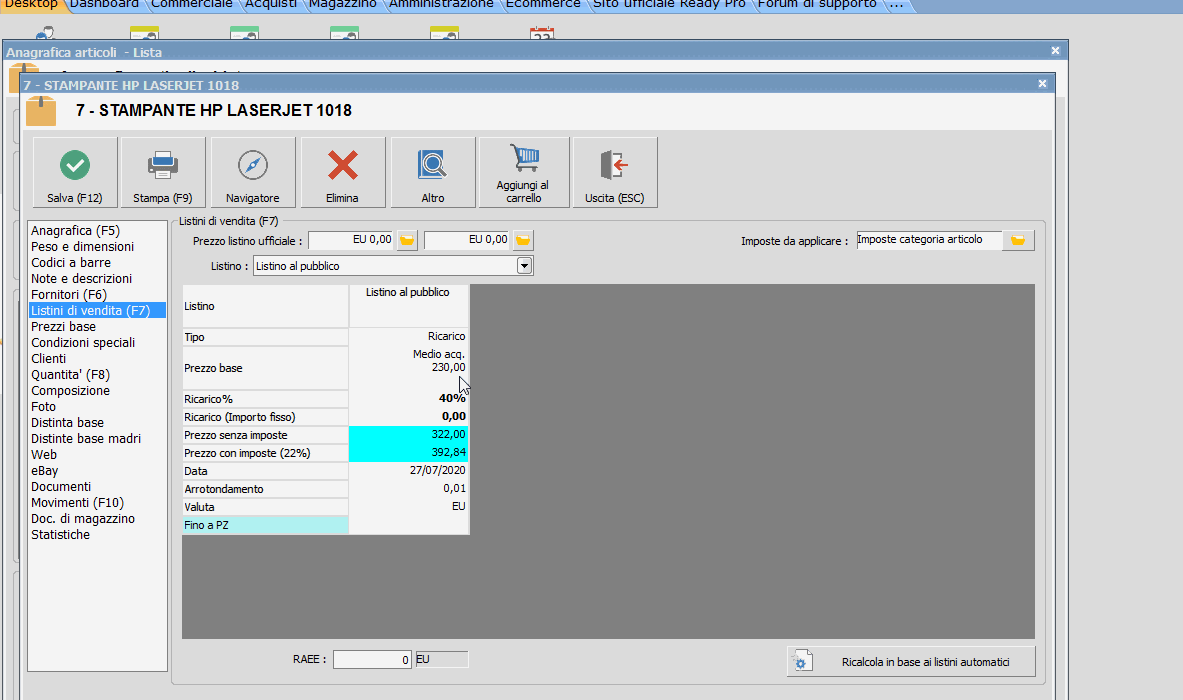Viewport: 1183px width, 700px height.
Task: Click Listino al pubblico column header
Action: pos(408,305)
